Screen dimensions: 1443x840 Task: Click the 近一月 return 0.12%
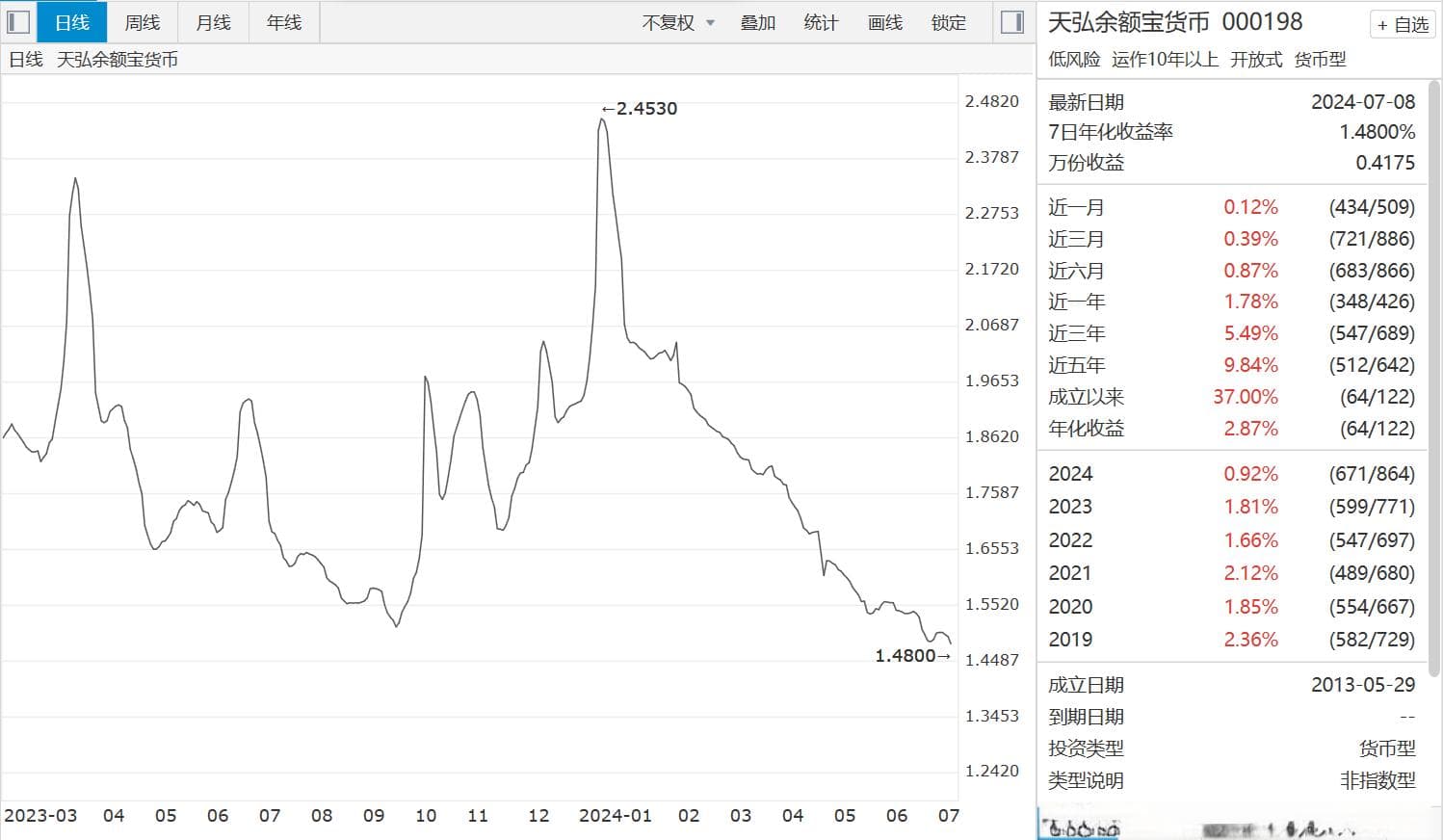tap(1250, 207)
